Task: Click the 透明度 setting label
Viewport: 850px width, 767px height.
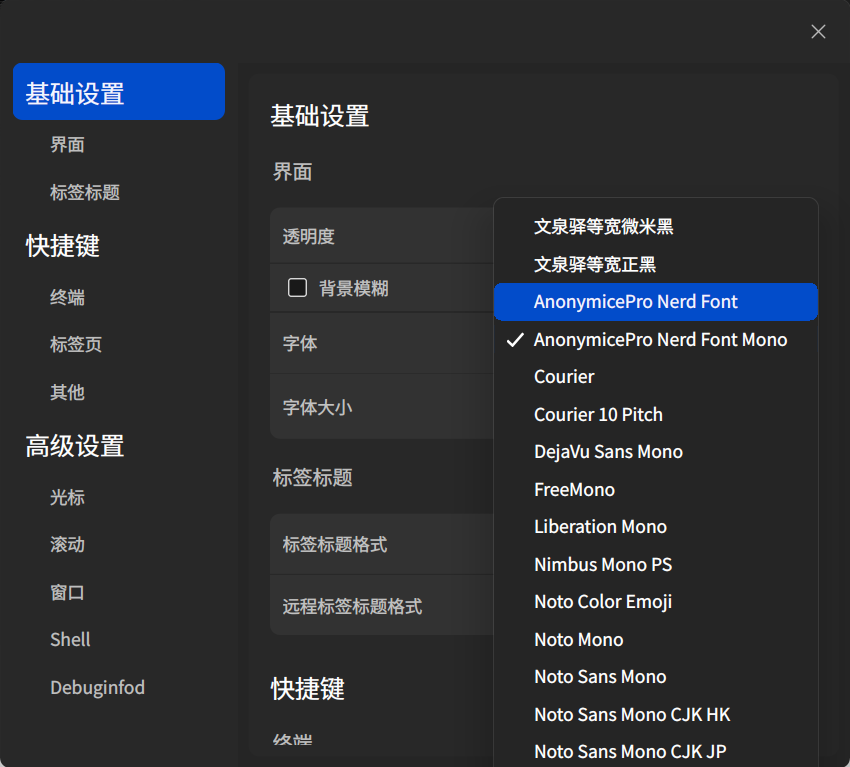Action: click(x=308, y=236)
